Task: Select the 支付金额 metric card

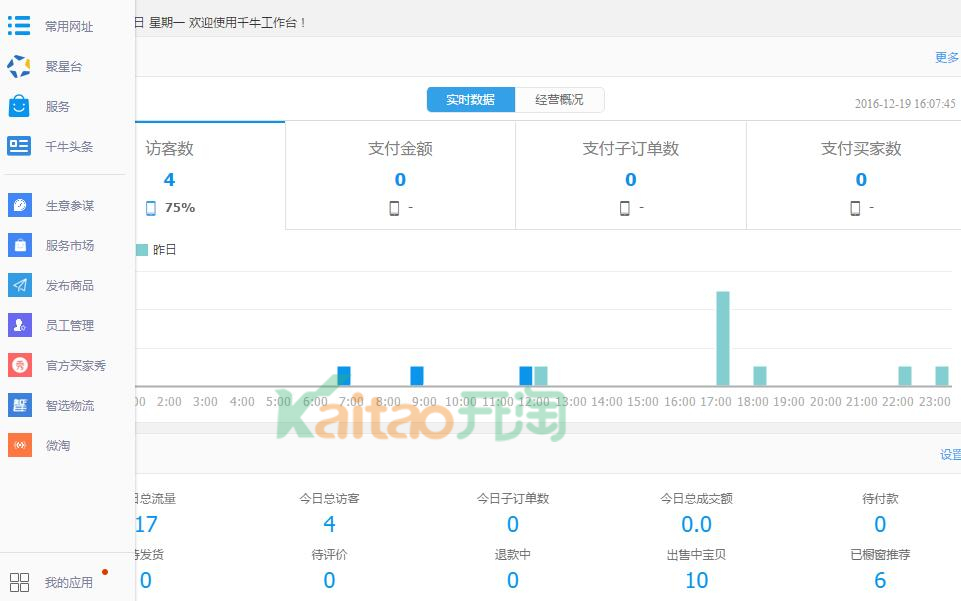Action: [x=400, y=176]
